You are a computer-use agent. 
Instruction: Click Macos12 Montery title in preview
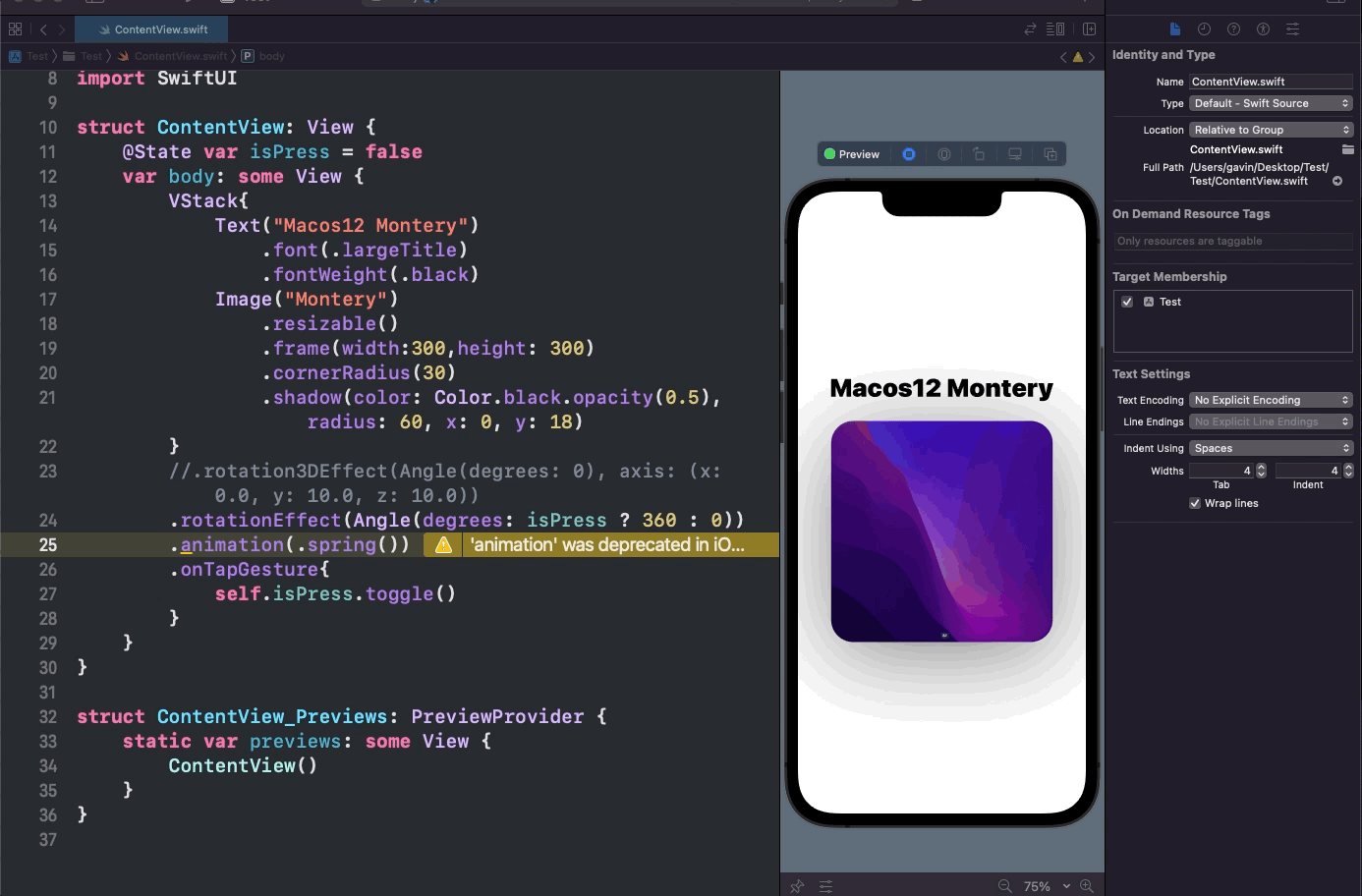(941, 388)
